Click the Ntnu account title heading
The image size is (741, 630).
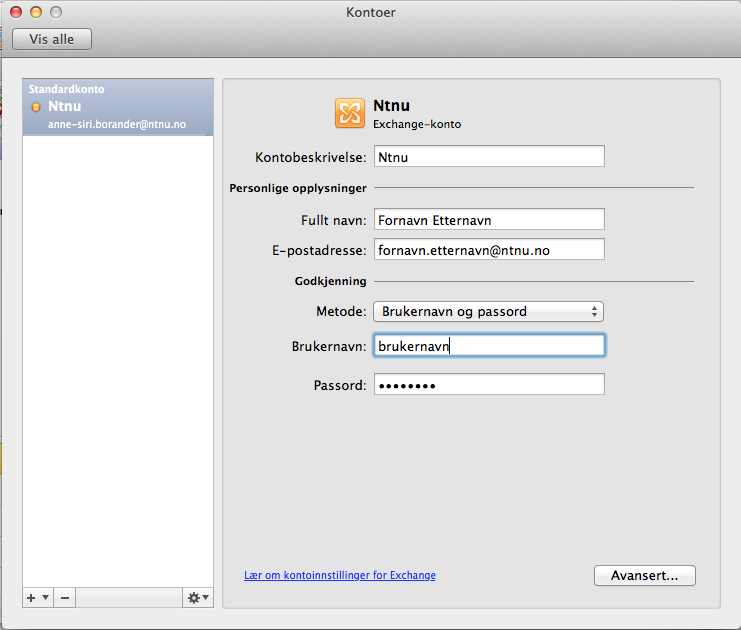click(391, 105)
